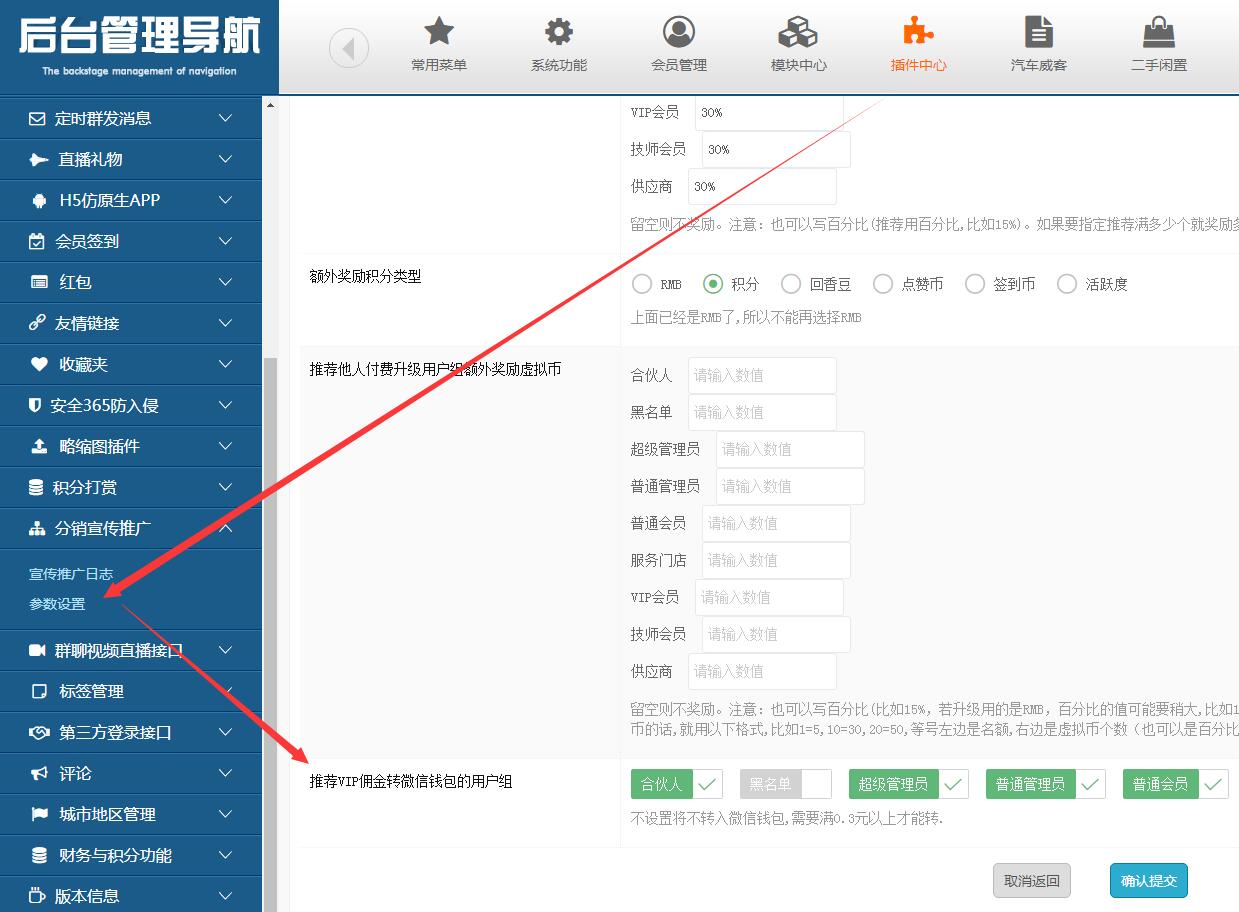Select the RMB radio button
1239x912 pixels.
click(642, 284)
